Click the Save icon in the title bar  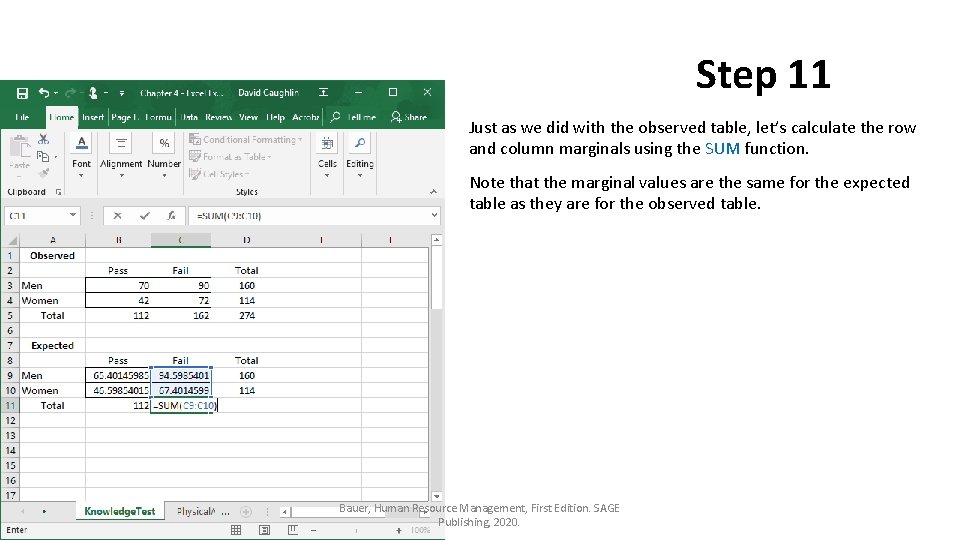pyautogui.click(x=22, y=93)
